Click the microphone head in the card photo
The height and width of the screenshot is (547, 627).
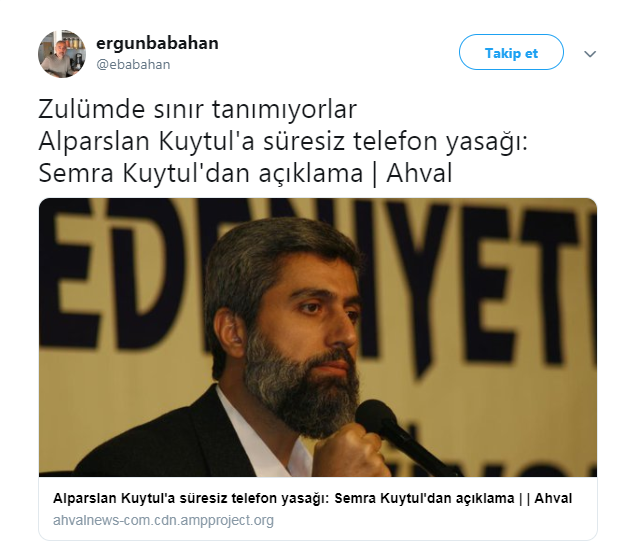pos(374,417)
